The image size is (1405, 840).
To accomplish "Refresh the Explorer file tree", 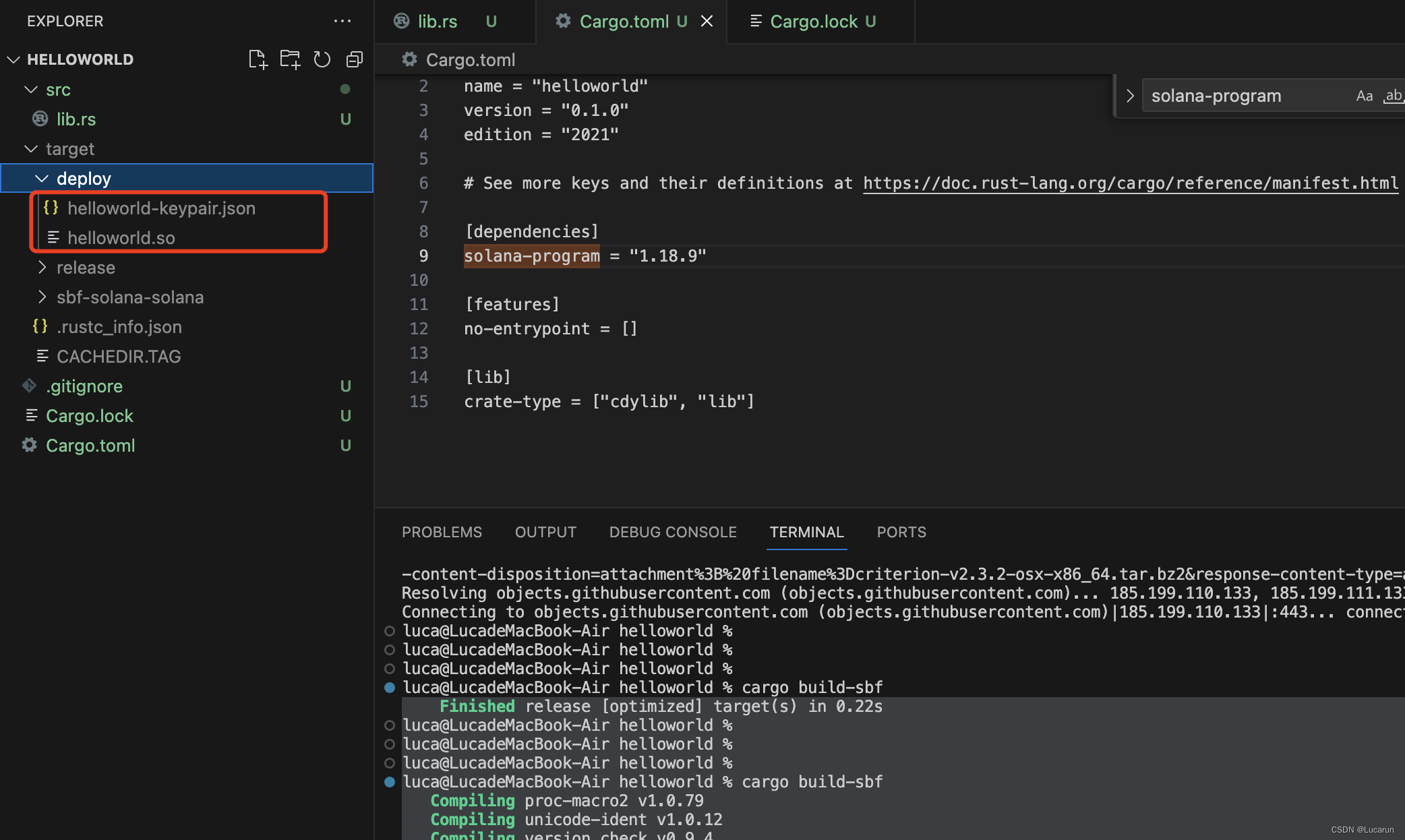I will coord(322,59).
